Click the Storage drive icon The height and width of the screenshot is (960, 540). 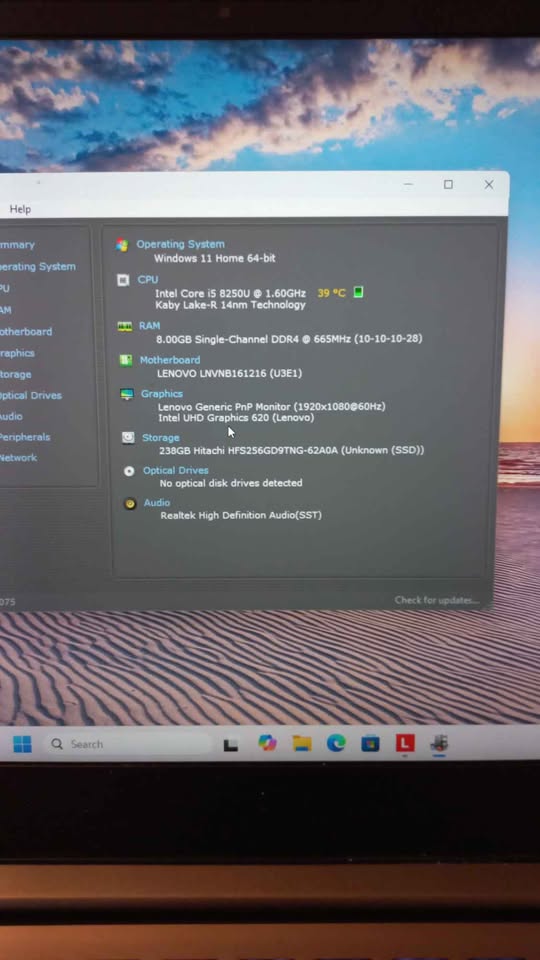pyautogui.click(x=128, y=437)
